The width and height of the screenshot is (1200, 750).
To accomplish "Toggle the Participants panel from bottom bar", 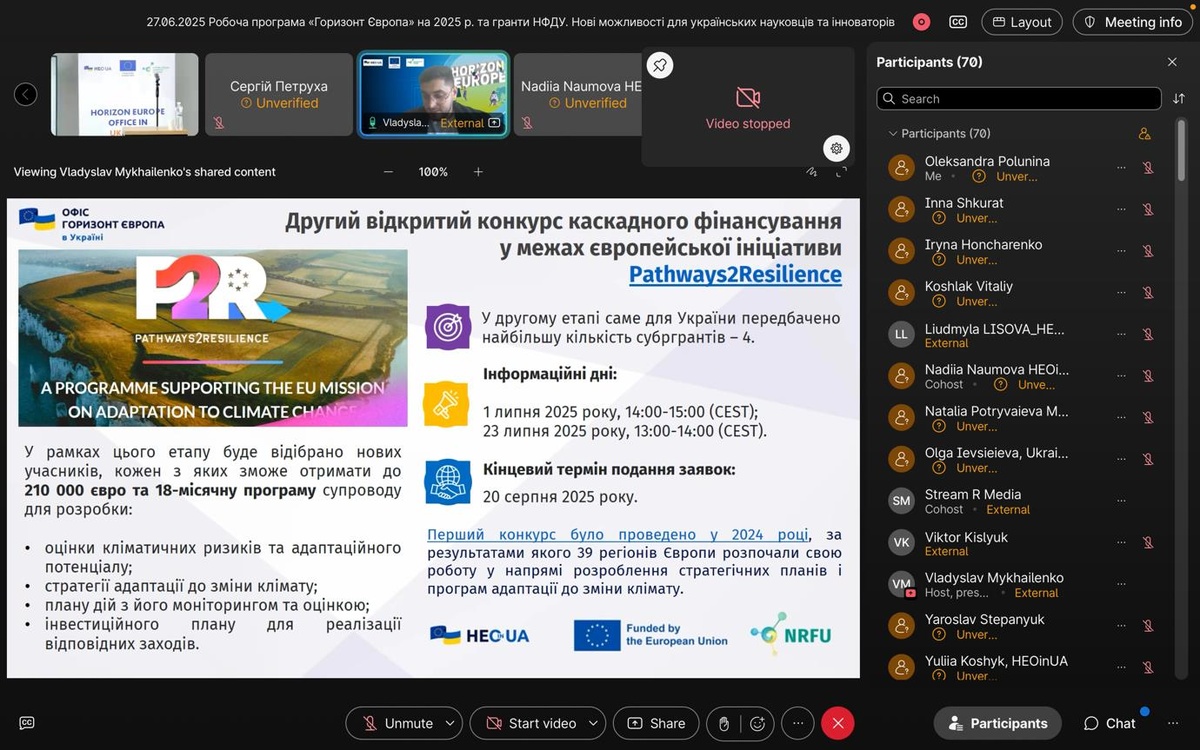I will (998, 723).
